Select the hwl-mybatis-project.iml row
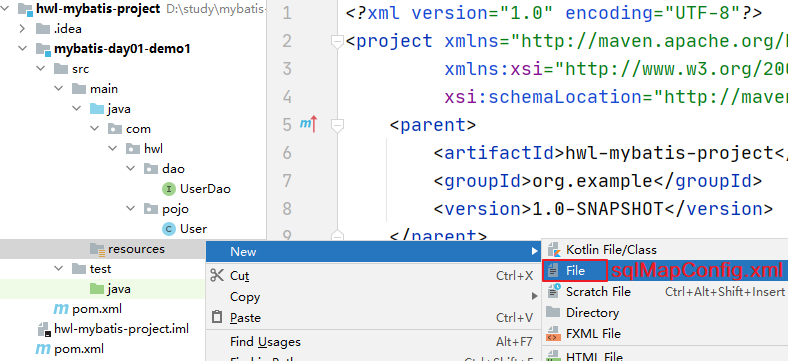The image size is (788, 361). click(103, 329)
